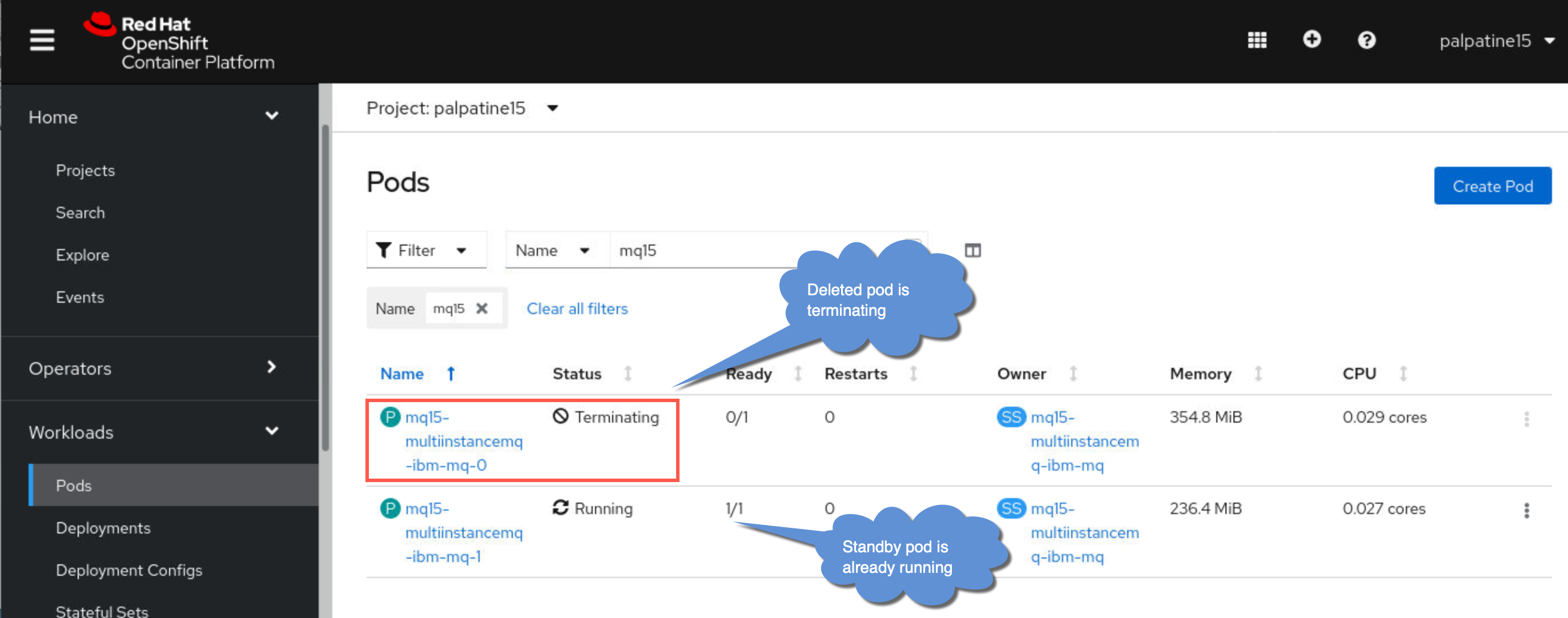This screenshot has width=1568, height=618.
Task: Open the Project: palpatine15 selector
Action: click(462, 109)
